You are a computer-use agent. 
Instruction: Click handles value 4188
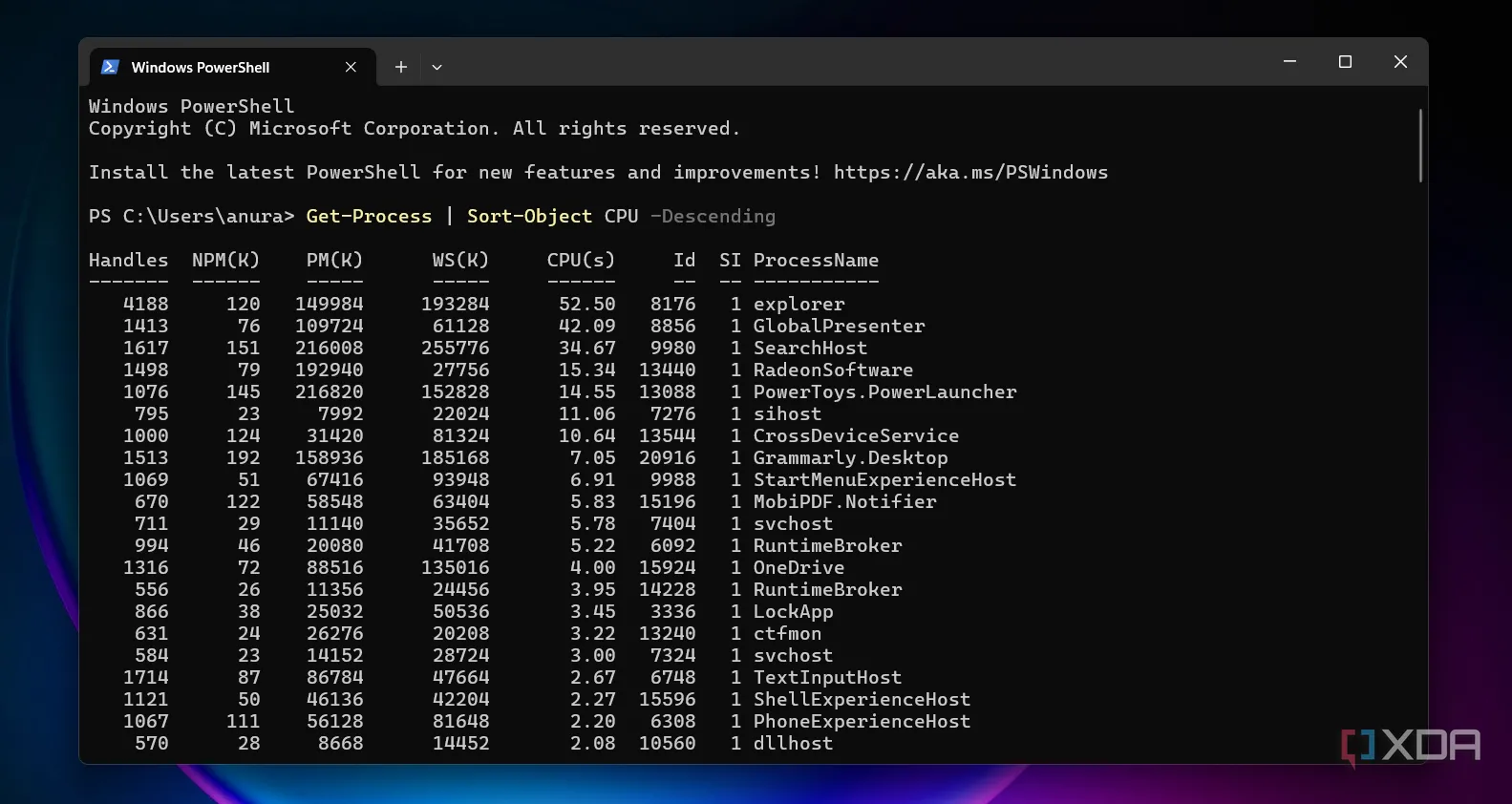coord(145,305)
